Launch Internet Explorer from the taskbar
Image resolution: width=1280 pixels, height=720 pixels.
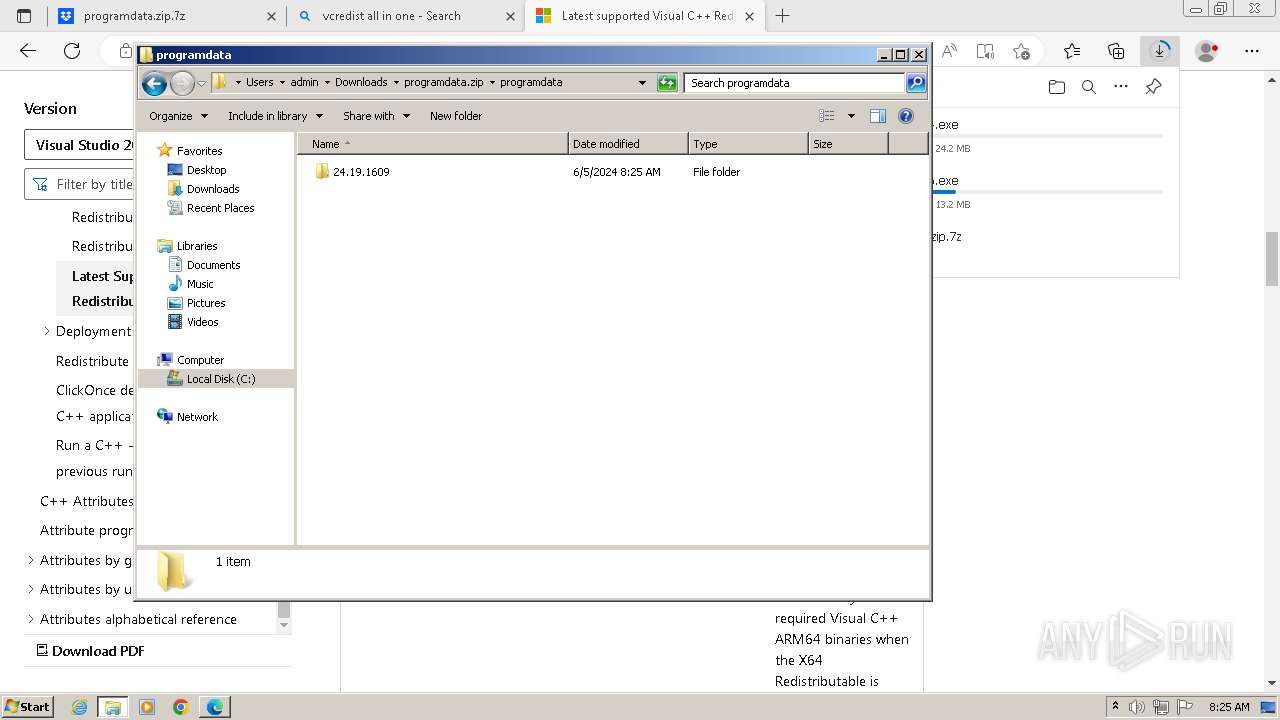79,707
